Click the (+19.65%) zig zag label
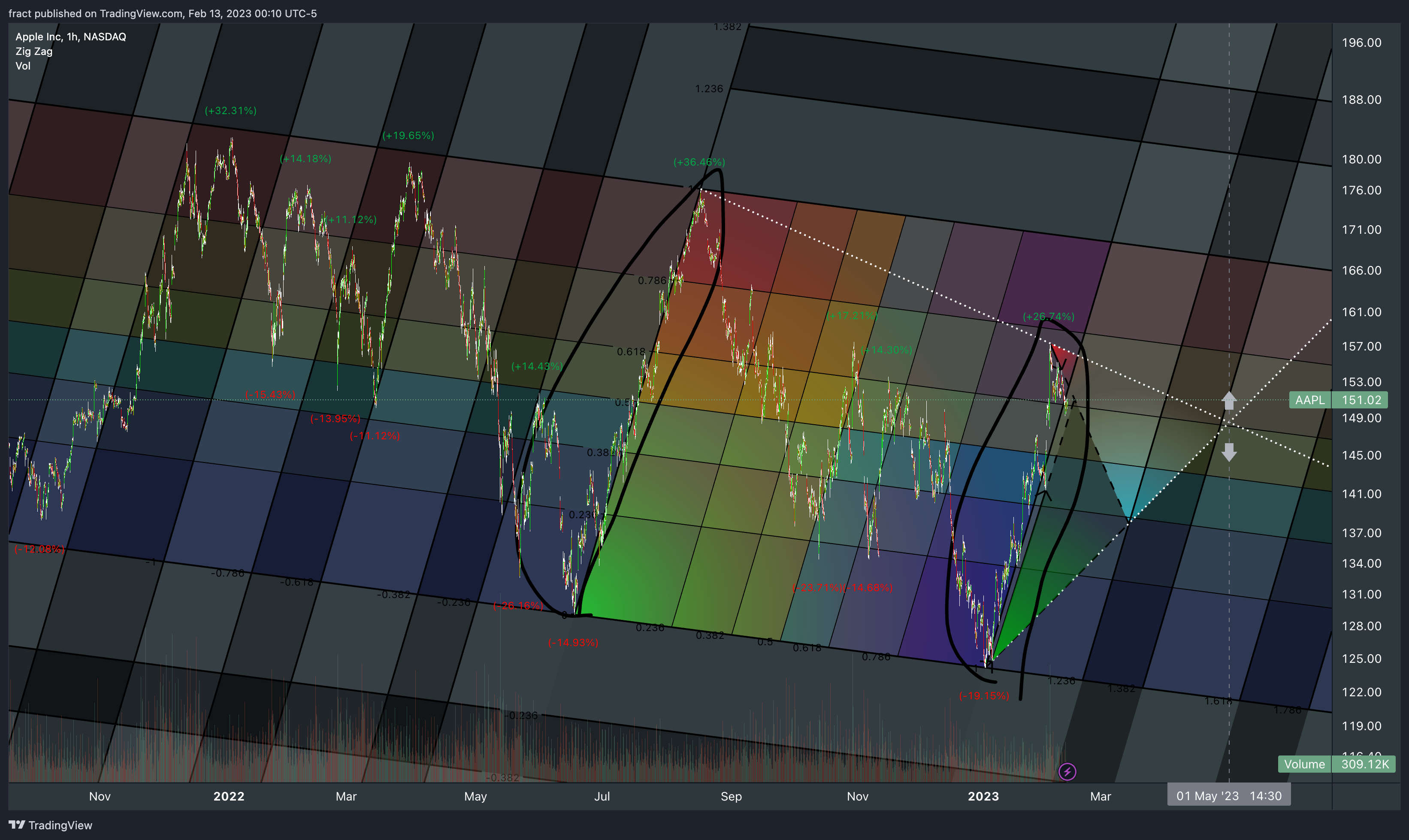This screenshot has height=840, width=1409. [408, 135]
